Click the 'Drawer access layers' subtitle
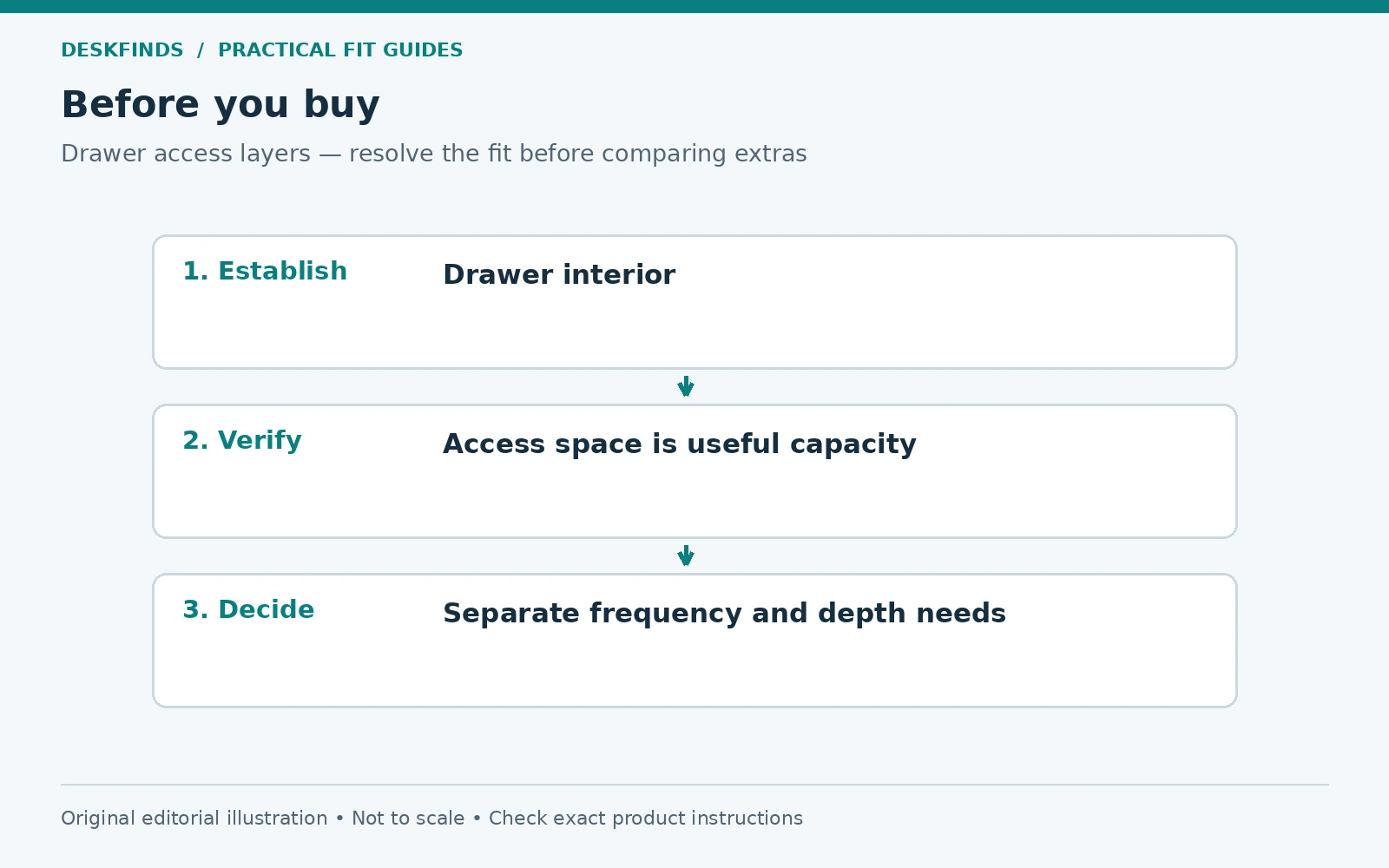This screenshot has width=1389, height=868. [434, 154]
